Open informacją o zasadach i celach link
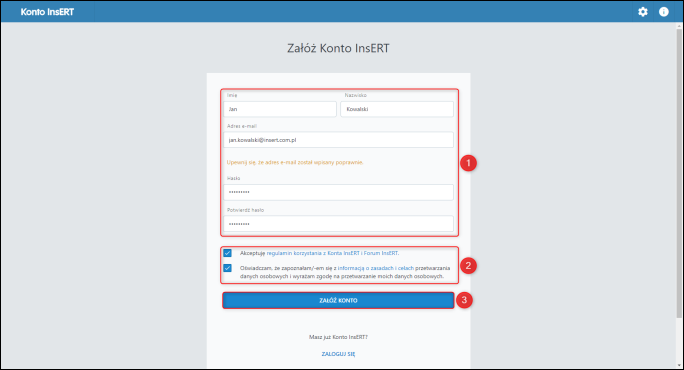The image size is (684, 370). (376, 268)
